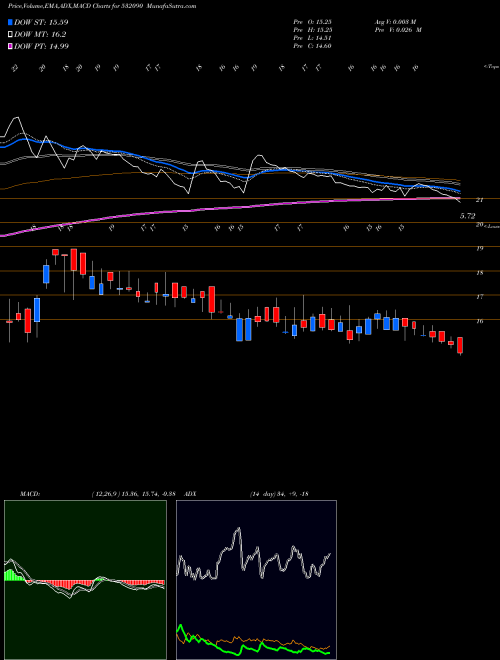The image size is (500, 660).
Task: Click the 'Pre V: 0.026 M' value
Action: pyautogui.click(x=400, y=30)
